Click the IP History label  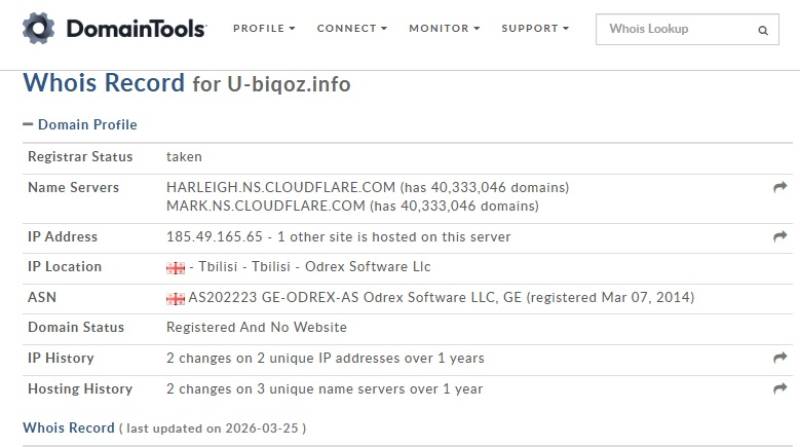[x=61, y=358]
